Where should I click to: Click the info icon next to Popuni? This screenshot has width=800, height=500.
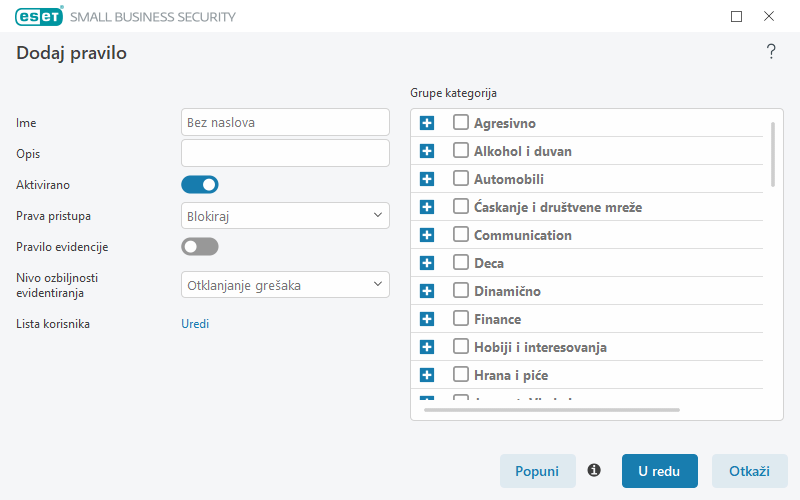(594, 470)
